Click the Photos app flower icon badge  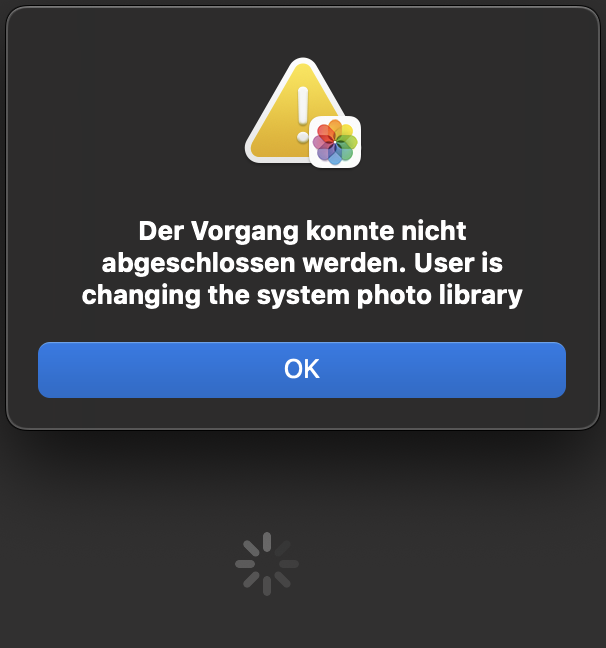pyautogui.click(x=335, y=142)
